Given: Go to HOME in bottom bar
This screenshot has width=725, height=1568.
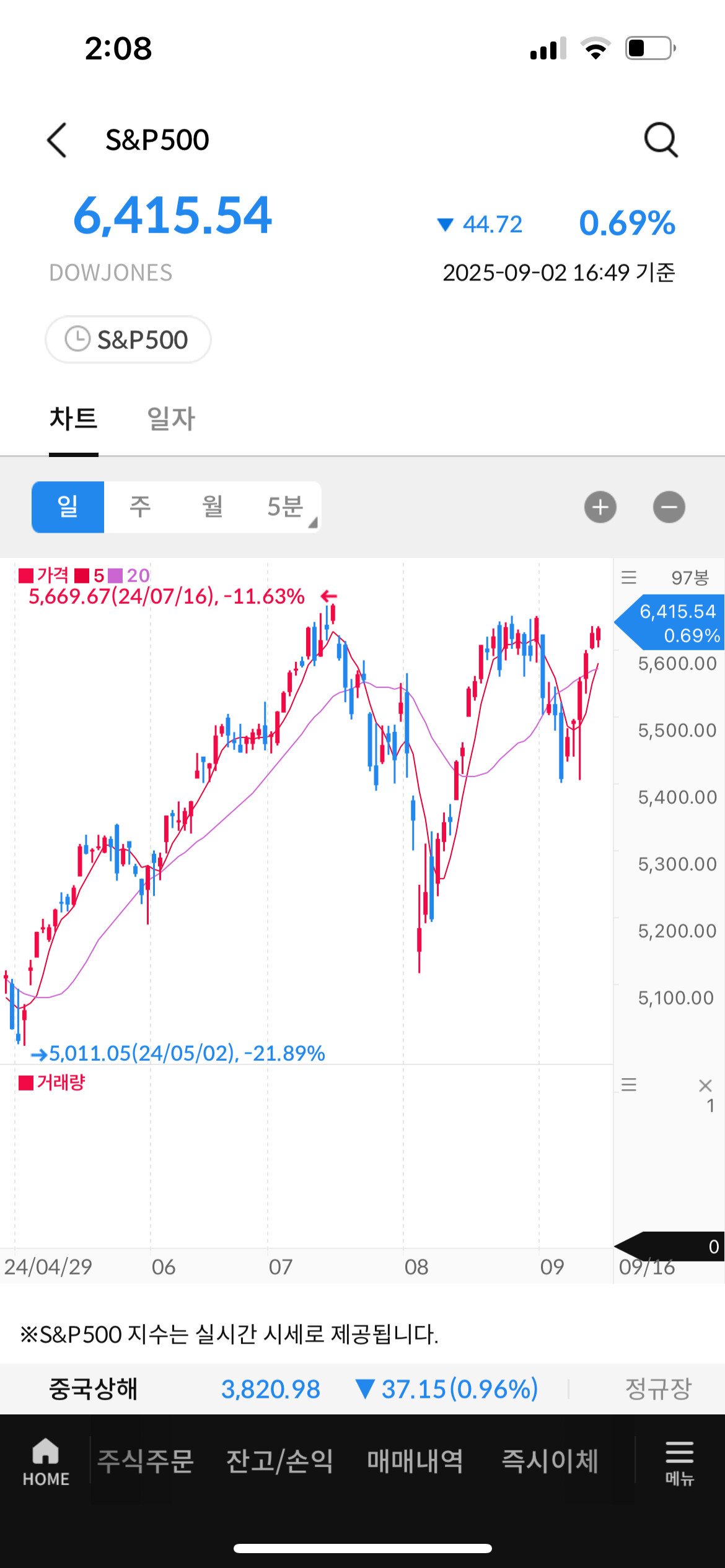Looking at the screenshot, I should pyautogui.click(x=46, y=1462).
